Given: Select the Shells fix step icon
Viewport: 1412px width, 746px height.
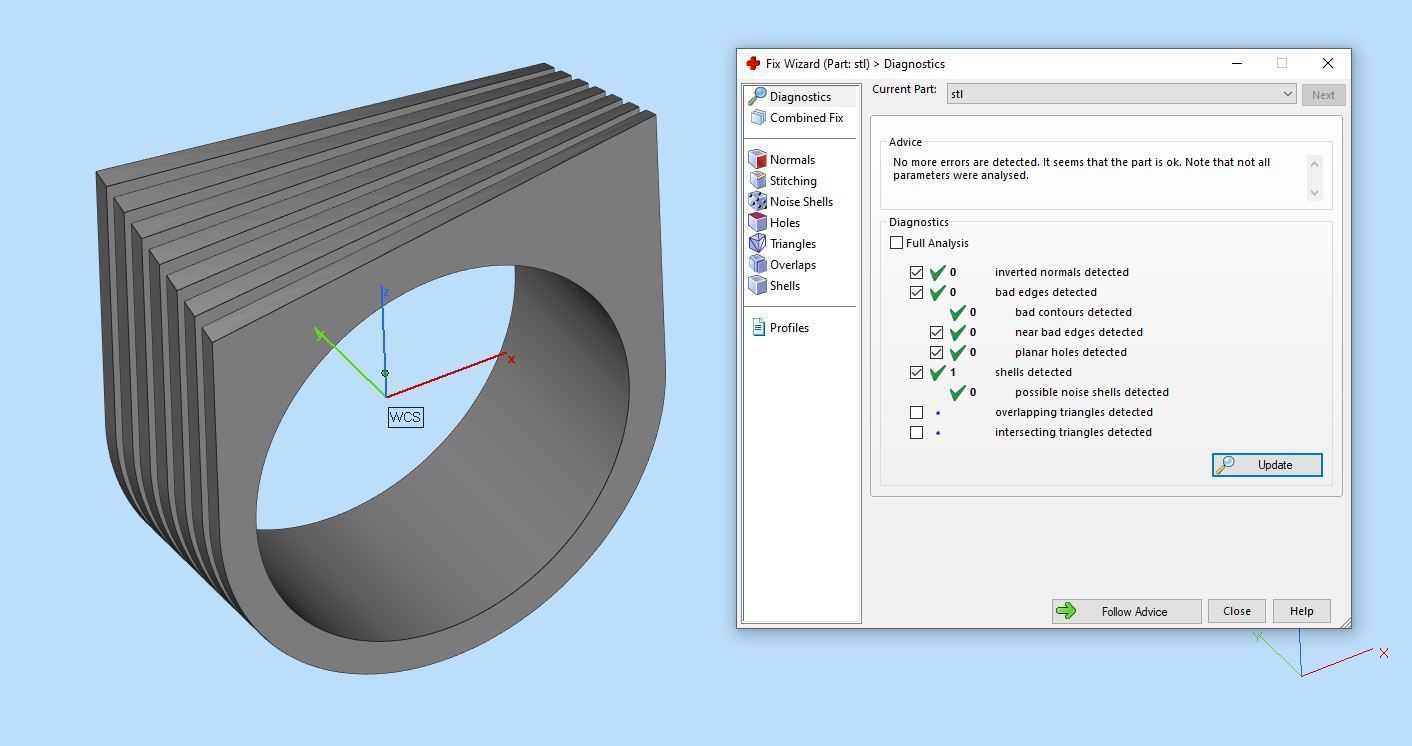Looking at the screenshot, I should 758,285.
